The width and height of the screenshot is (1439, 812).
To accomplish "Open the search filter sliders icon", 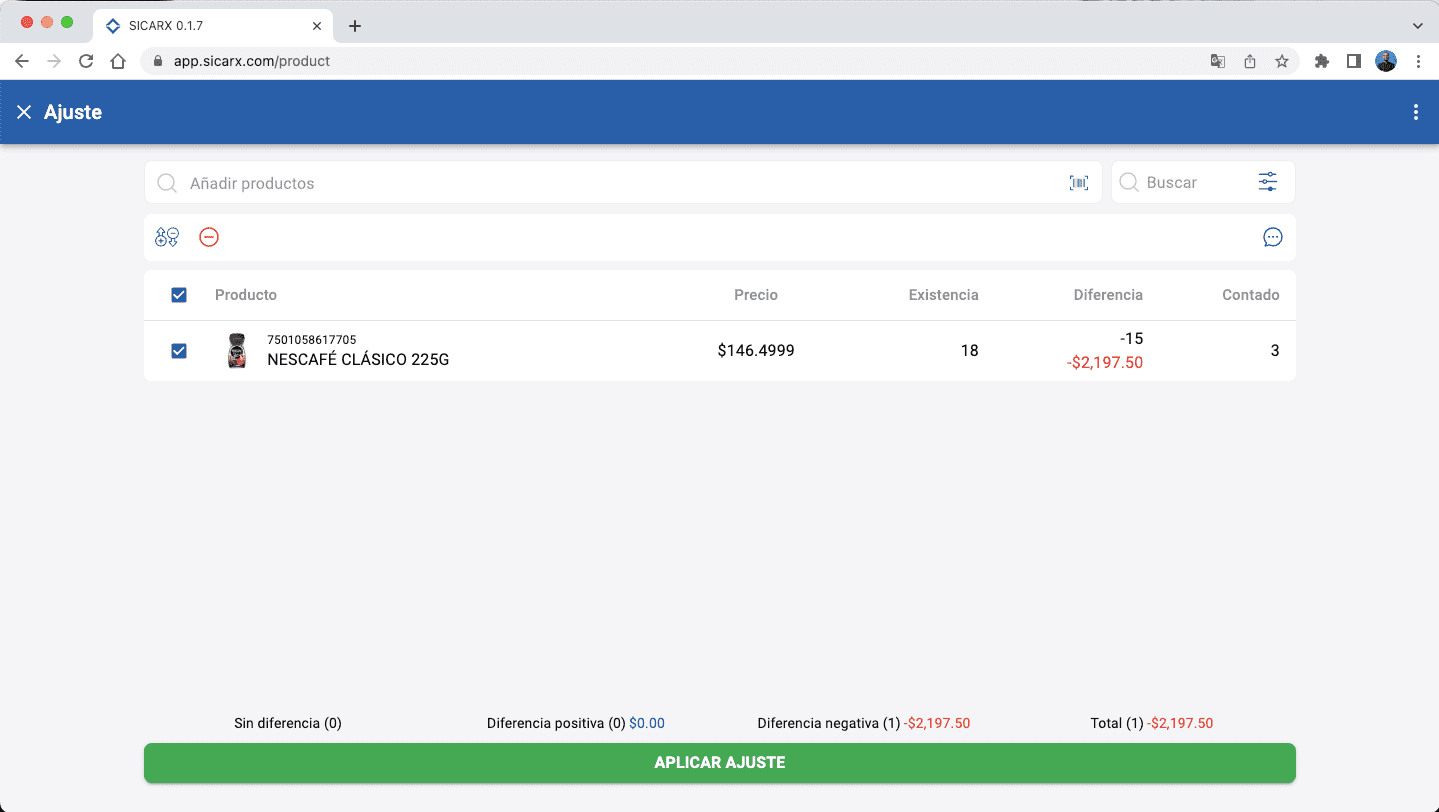I will pos(1267,181).
